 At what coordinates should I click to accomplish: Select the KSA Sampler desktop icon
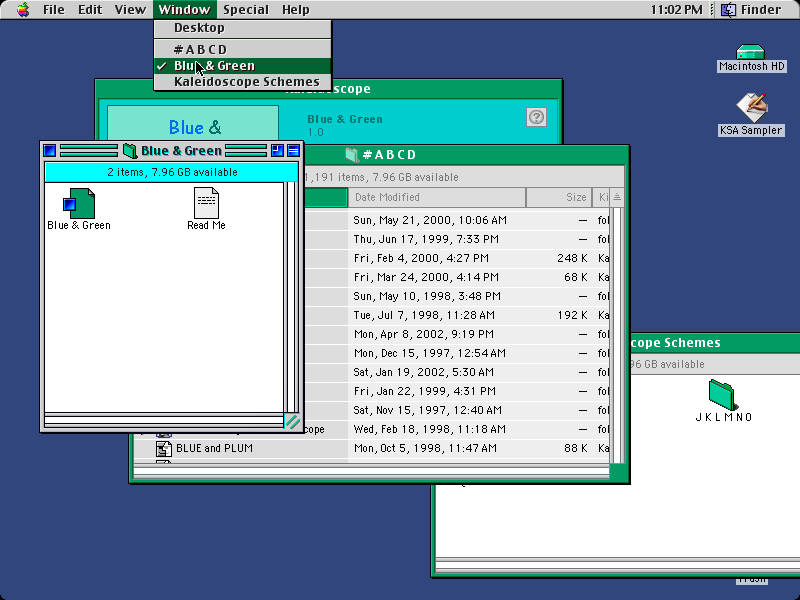point(751,108)
